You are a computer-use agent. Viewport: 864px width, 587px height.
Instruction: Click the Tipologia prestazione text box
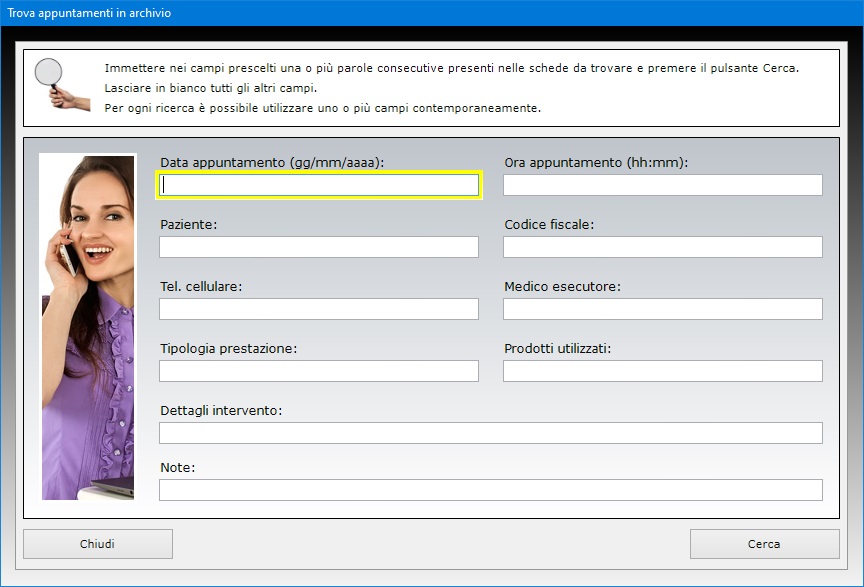point(319,371)
